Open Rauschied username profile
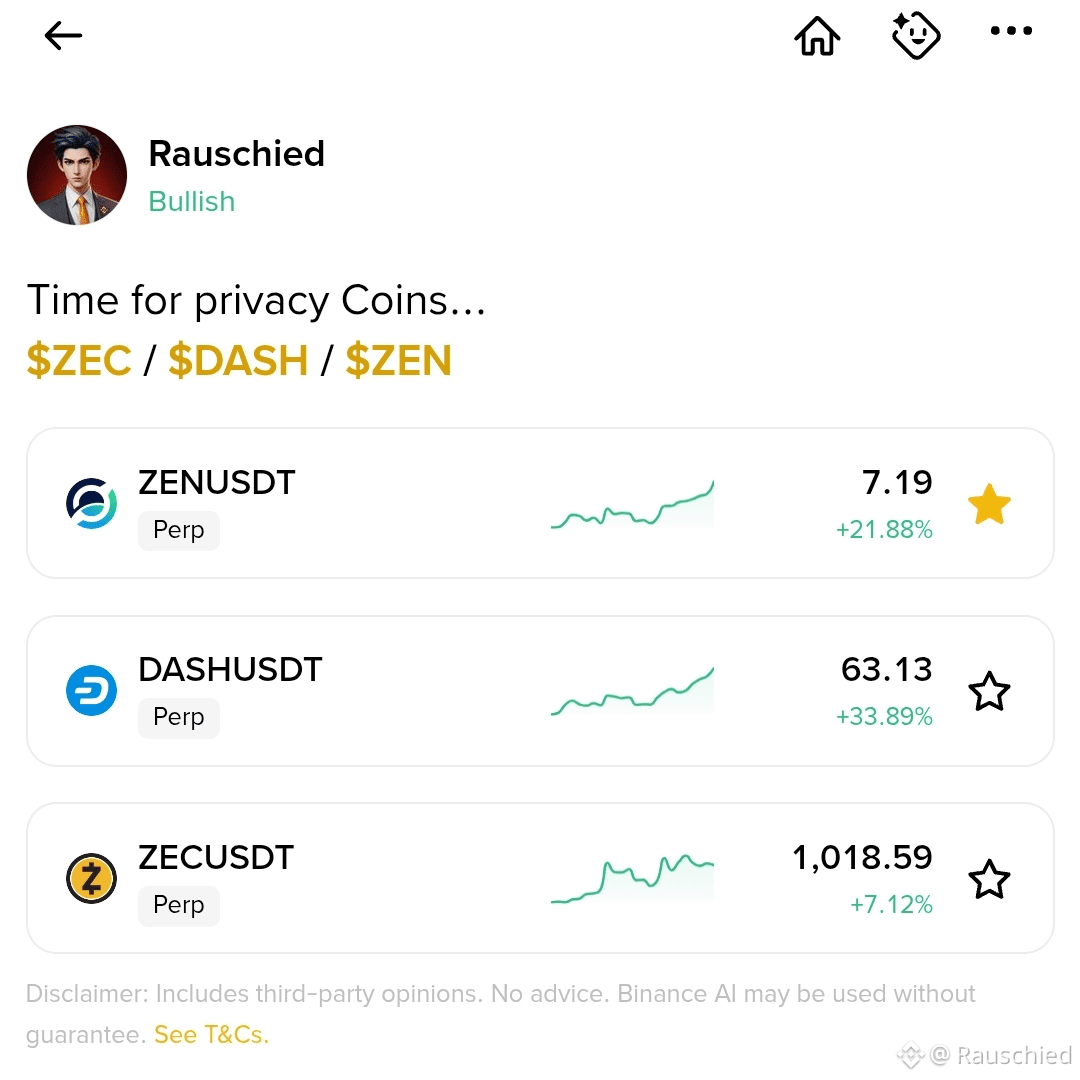 pyautogui.click(x=236, y=154)
